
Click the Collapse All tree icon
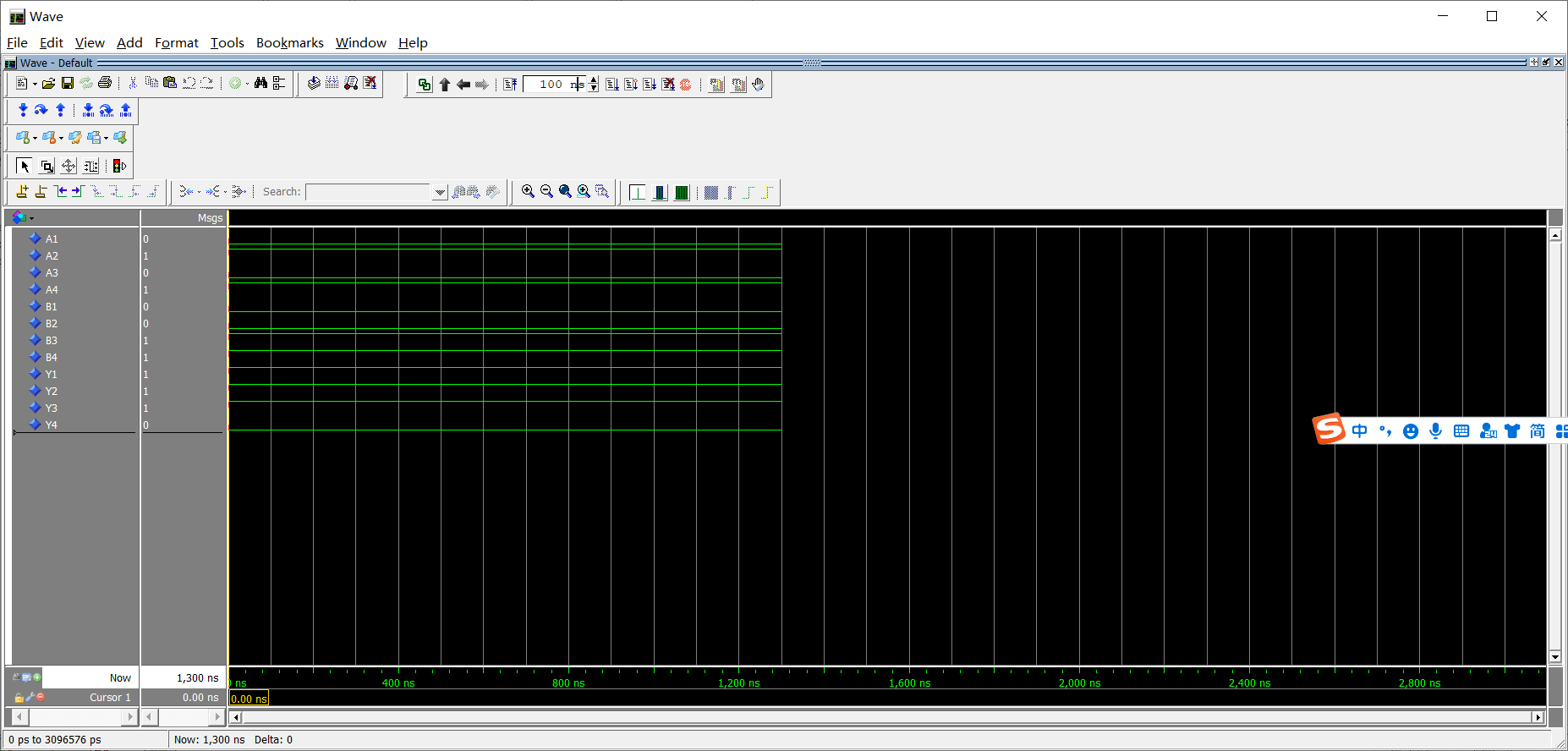(x=279, y=84)
